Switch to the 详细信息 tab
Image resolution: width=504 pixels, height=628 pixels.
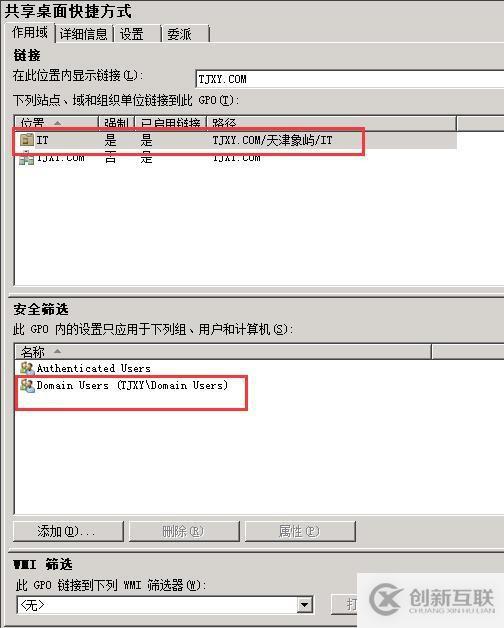pos(84,34)
